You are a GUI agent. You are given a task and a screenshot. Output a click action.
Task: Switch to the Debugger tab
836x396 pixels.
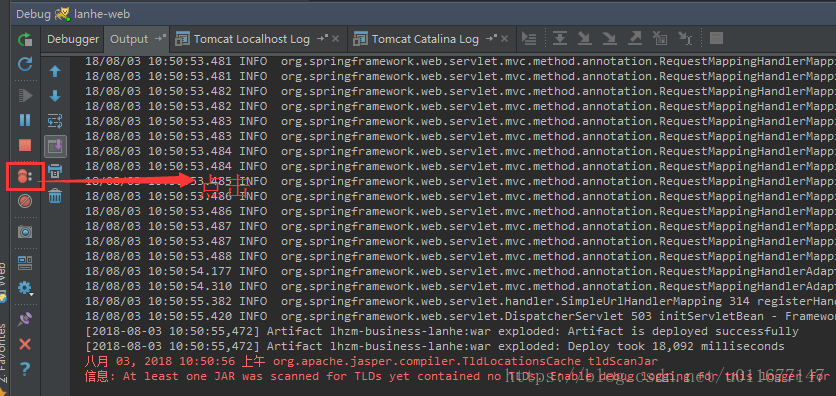[x=73, y=39]
